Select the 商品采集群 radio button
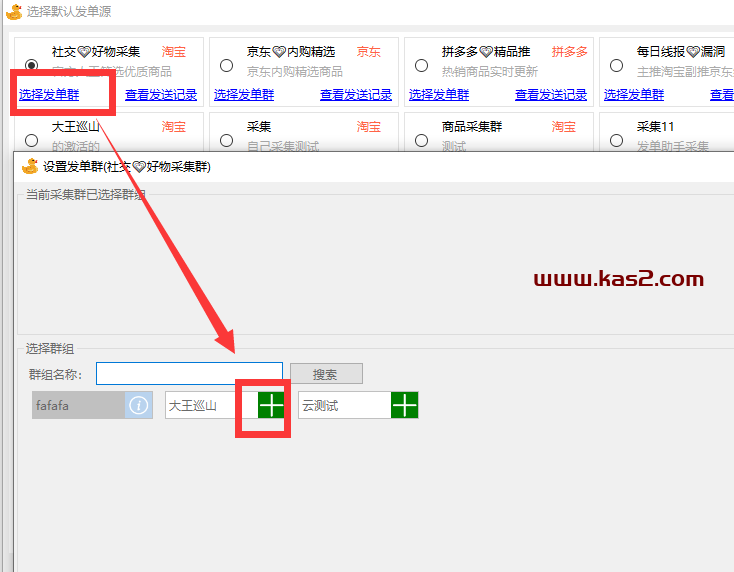 [421, 140]
